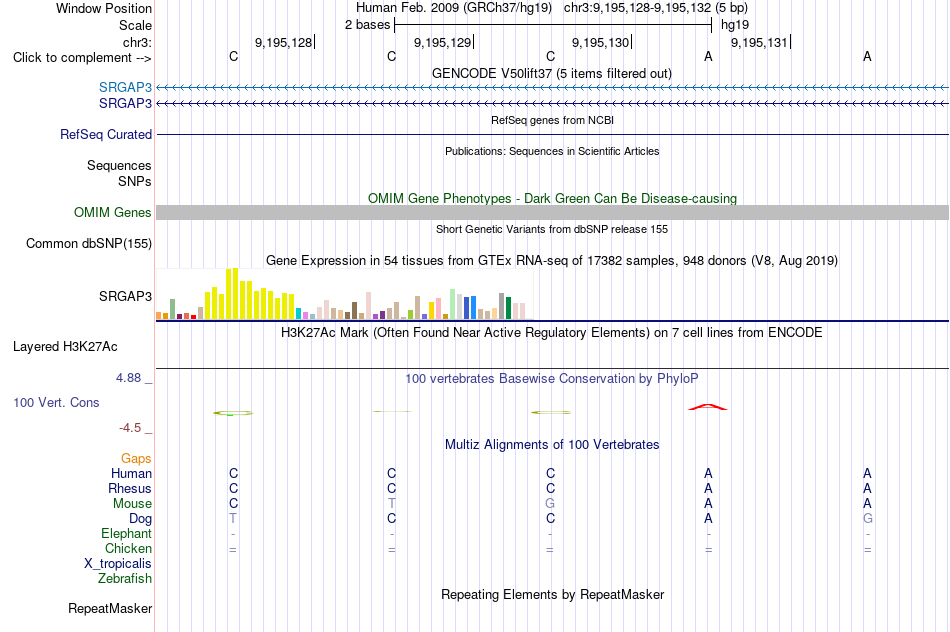950x632 pixels.
Task: Click the 'RefSeq genes from NCBI' track title
Action: 552,120
